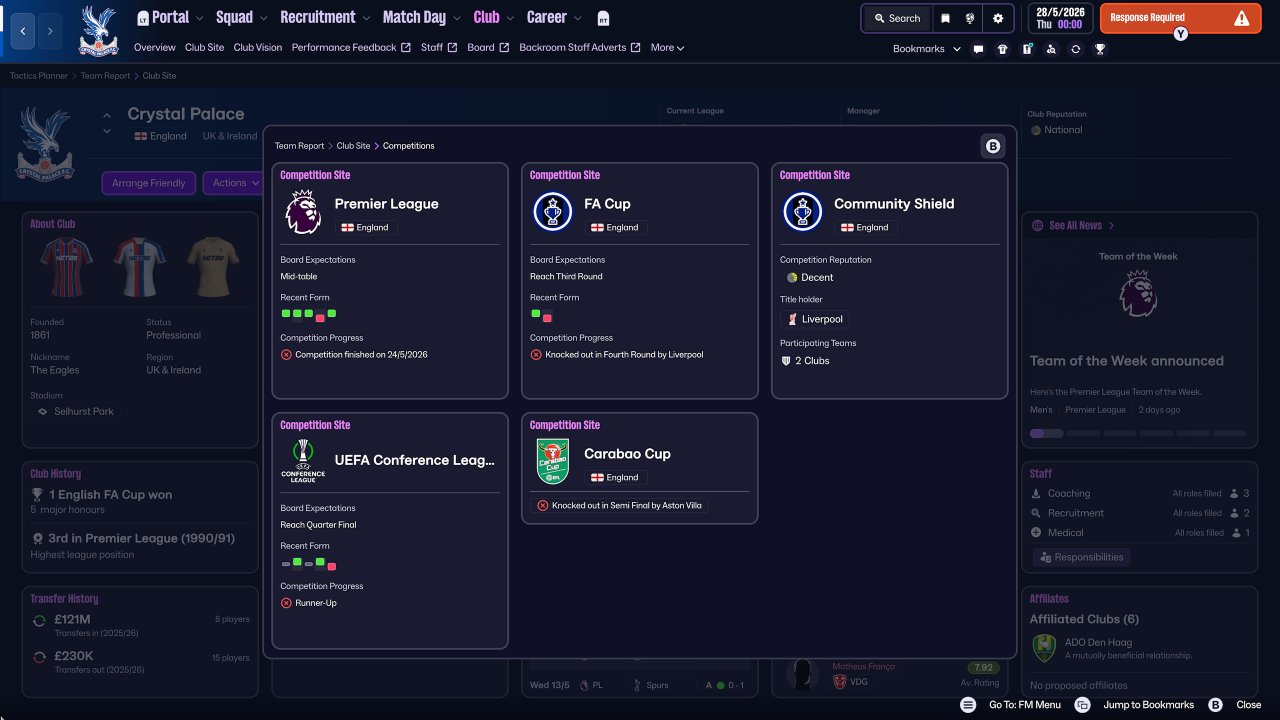Click the England flag chip under Premier League
Viewport: 1280px width, 720px height.
click(365, 227)
